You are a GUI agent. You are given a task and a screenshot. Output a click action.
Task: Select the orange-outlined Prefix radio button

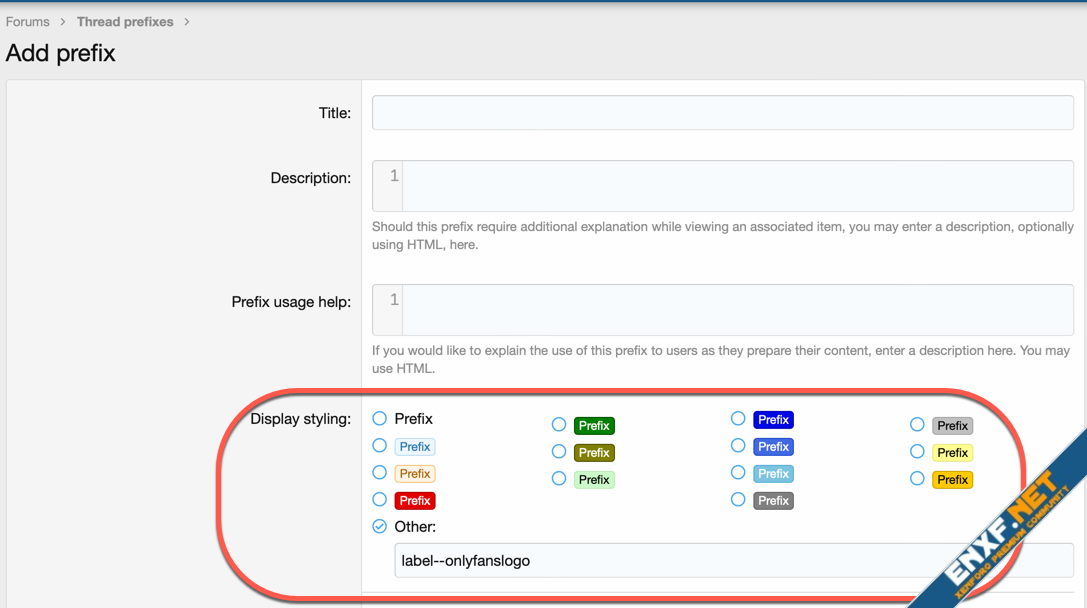pos(380,473)
